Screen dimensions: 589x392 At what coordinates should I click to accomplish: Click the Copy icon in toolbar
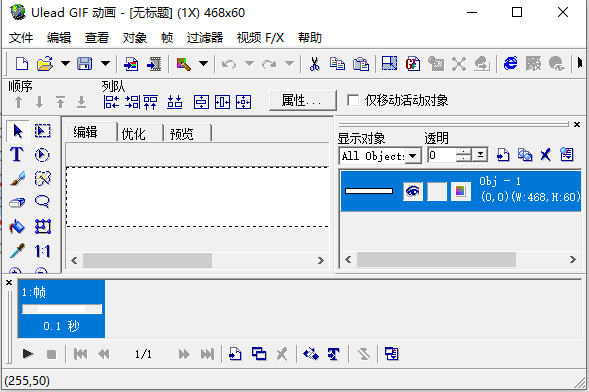tap(337, 64)
